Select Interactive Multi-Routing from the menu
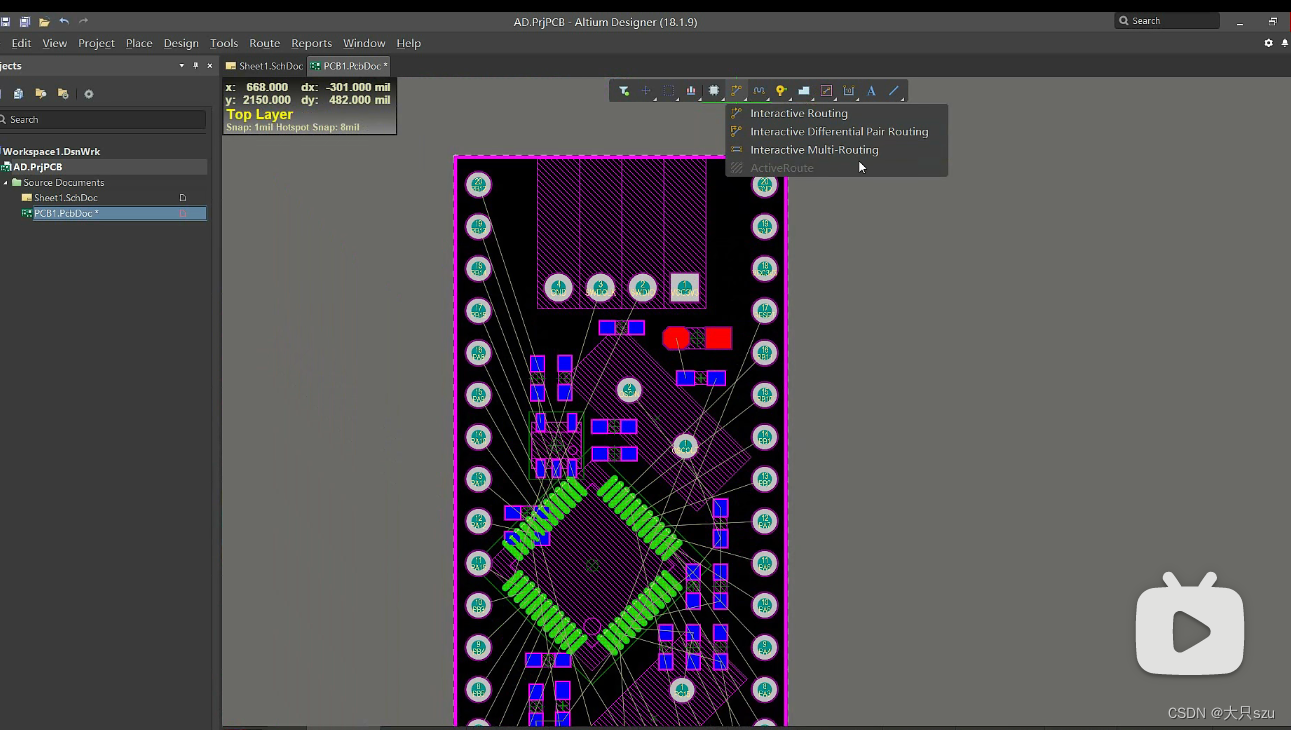1291x730 pixels. point(814,150)
